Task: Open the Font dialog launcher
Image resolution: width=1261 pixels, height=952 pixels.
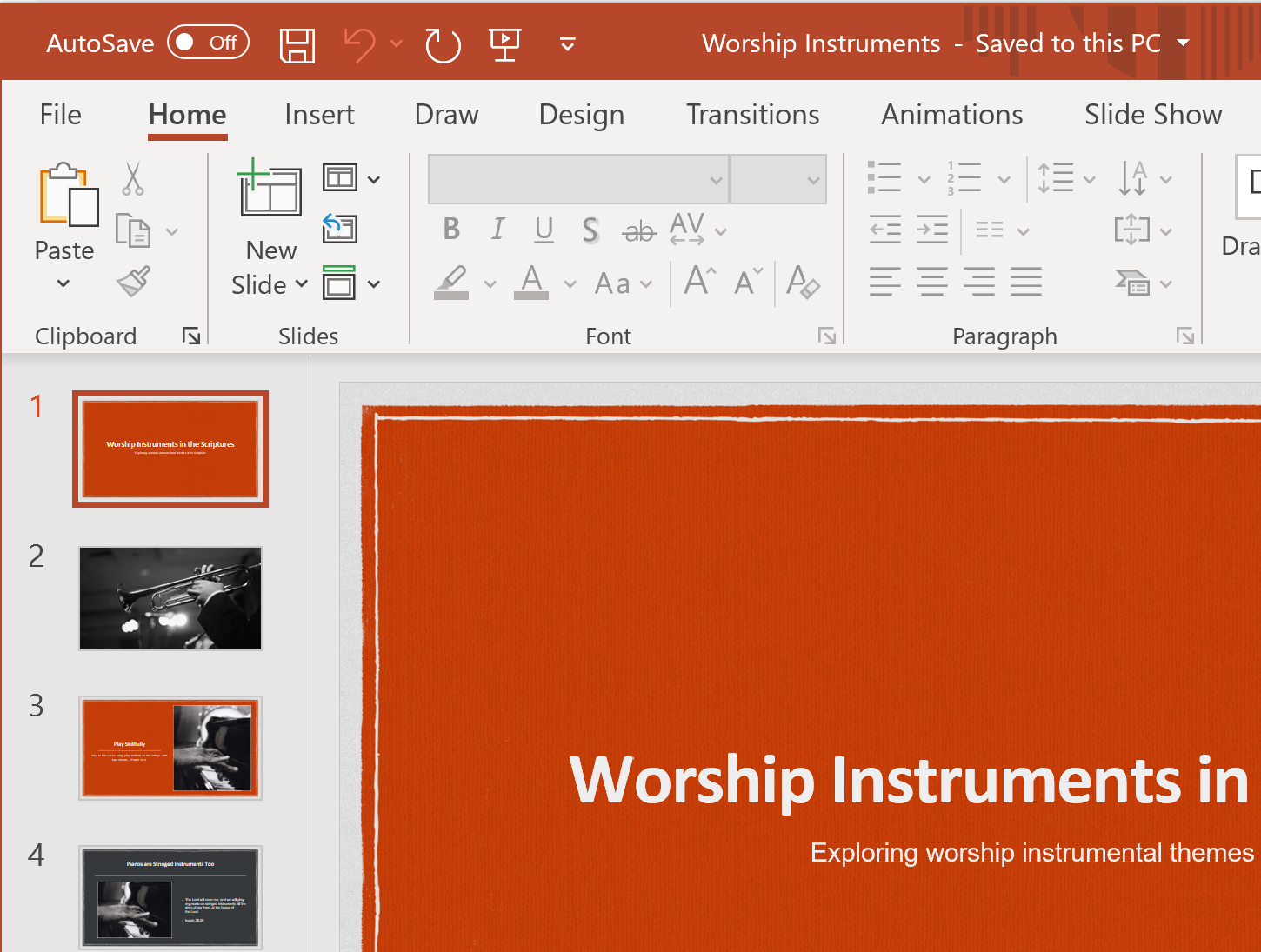Action: coord(826,336)
